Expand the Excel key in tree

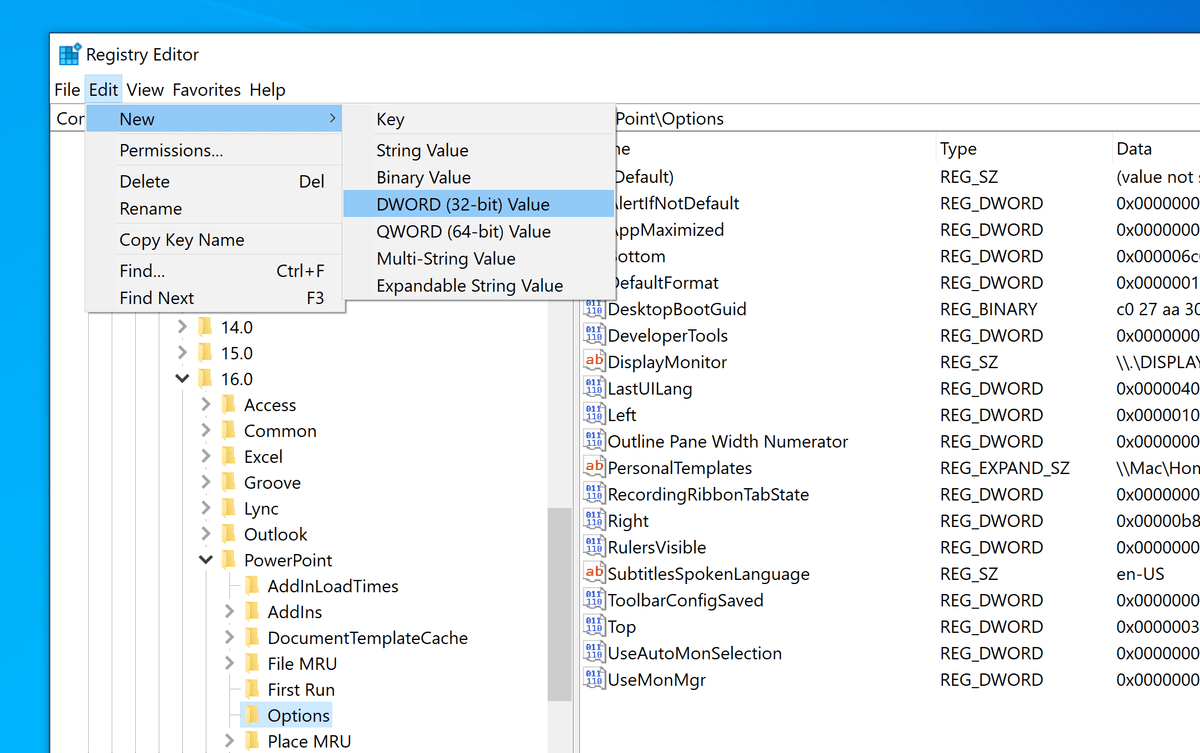(206, 457)
